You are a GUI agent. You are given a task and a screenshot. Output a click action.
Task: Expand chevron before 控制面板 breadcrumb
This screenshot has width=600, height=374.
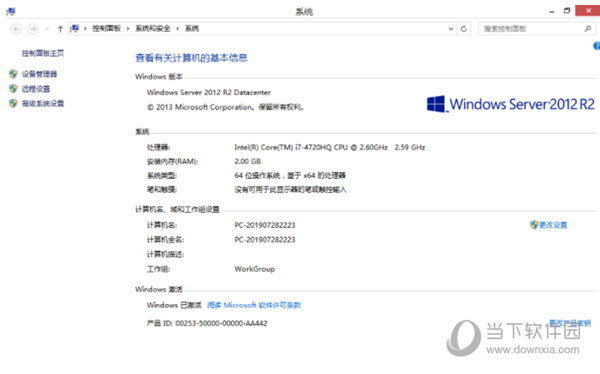[85, 29]
